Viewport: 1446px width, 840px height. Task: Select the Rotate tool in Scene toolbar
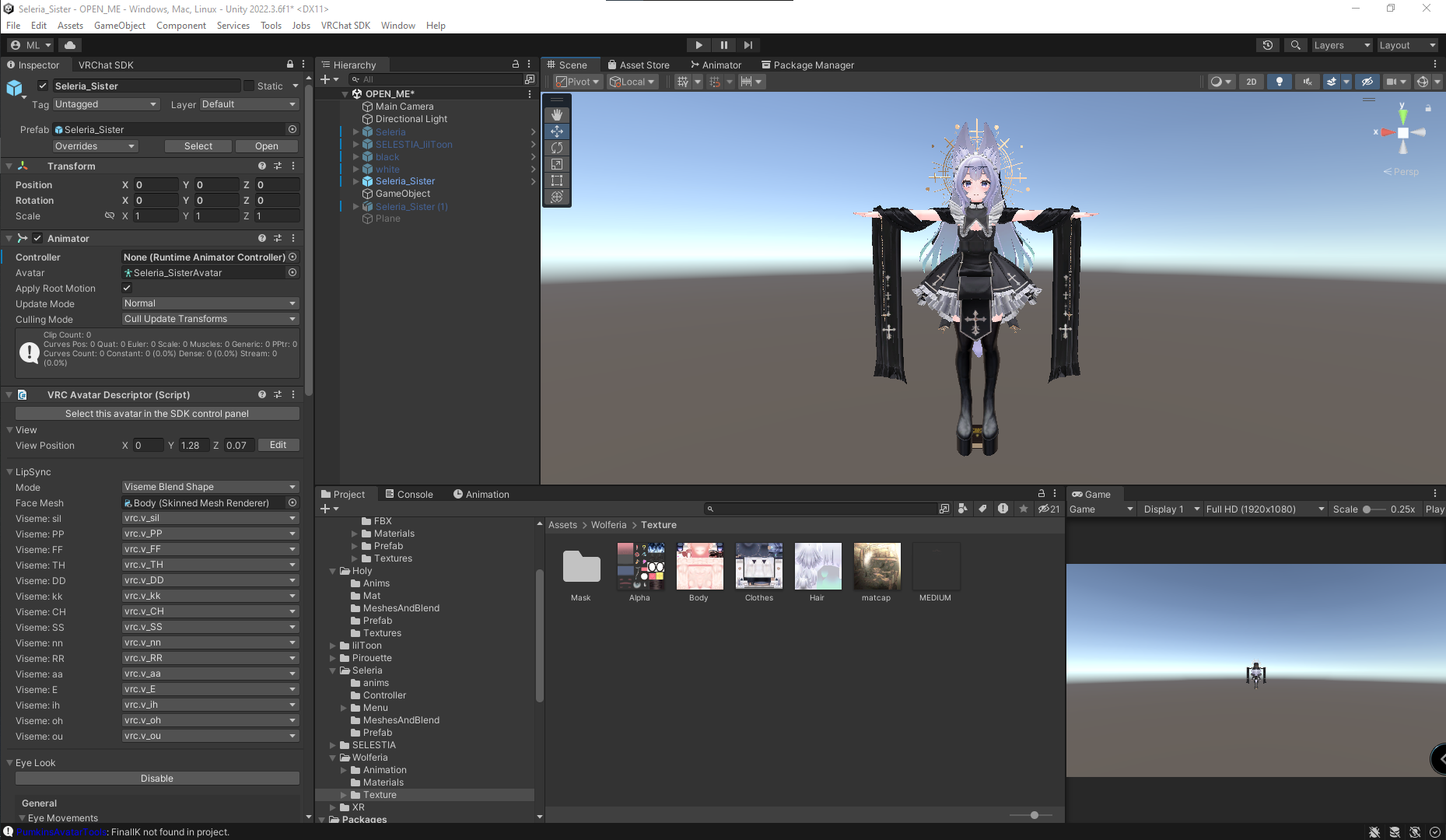pos(557,148)
